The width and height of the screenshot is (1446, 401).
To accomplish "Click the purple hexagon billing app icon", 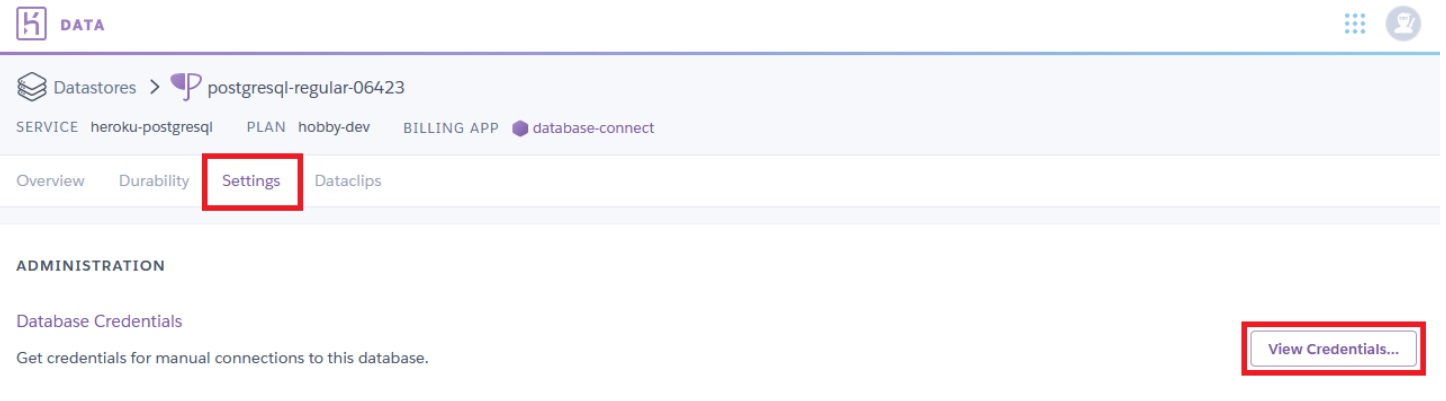I will point(520,128).
